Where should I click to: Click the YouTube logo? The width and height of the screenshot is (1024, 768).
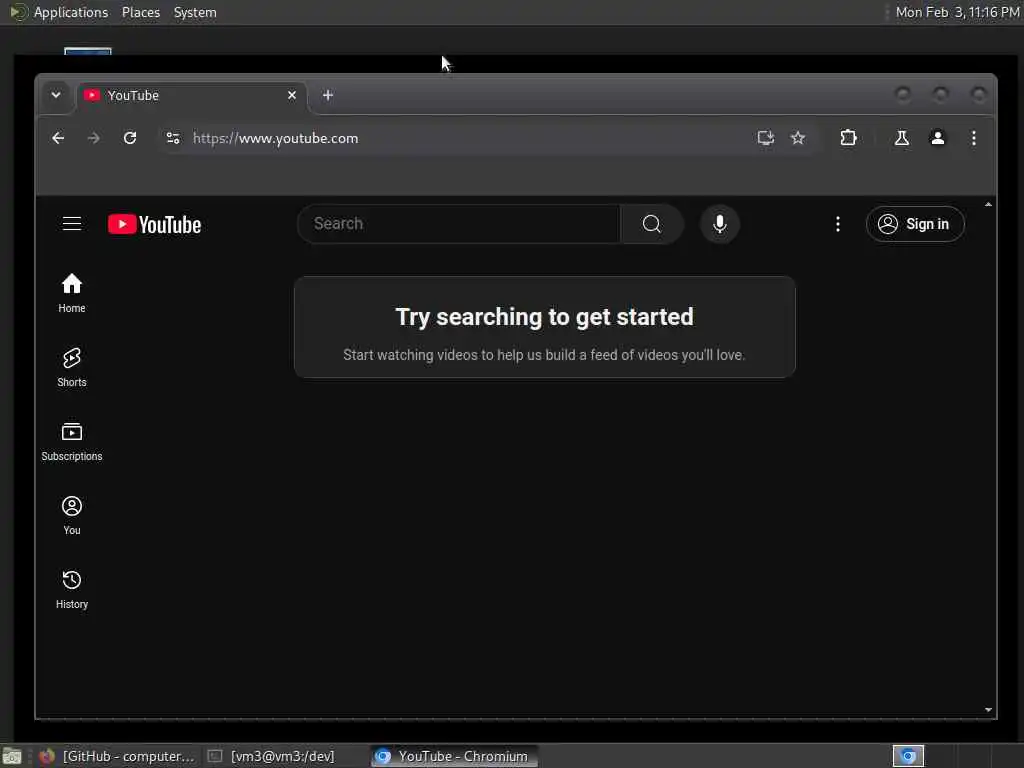tap(154, 224)
